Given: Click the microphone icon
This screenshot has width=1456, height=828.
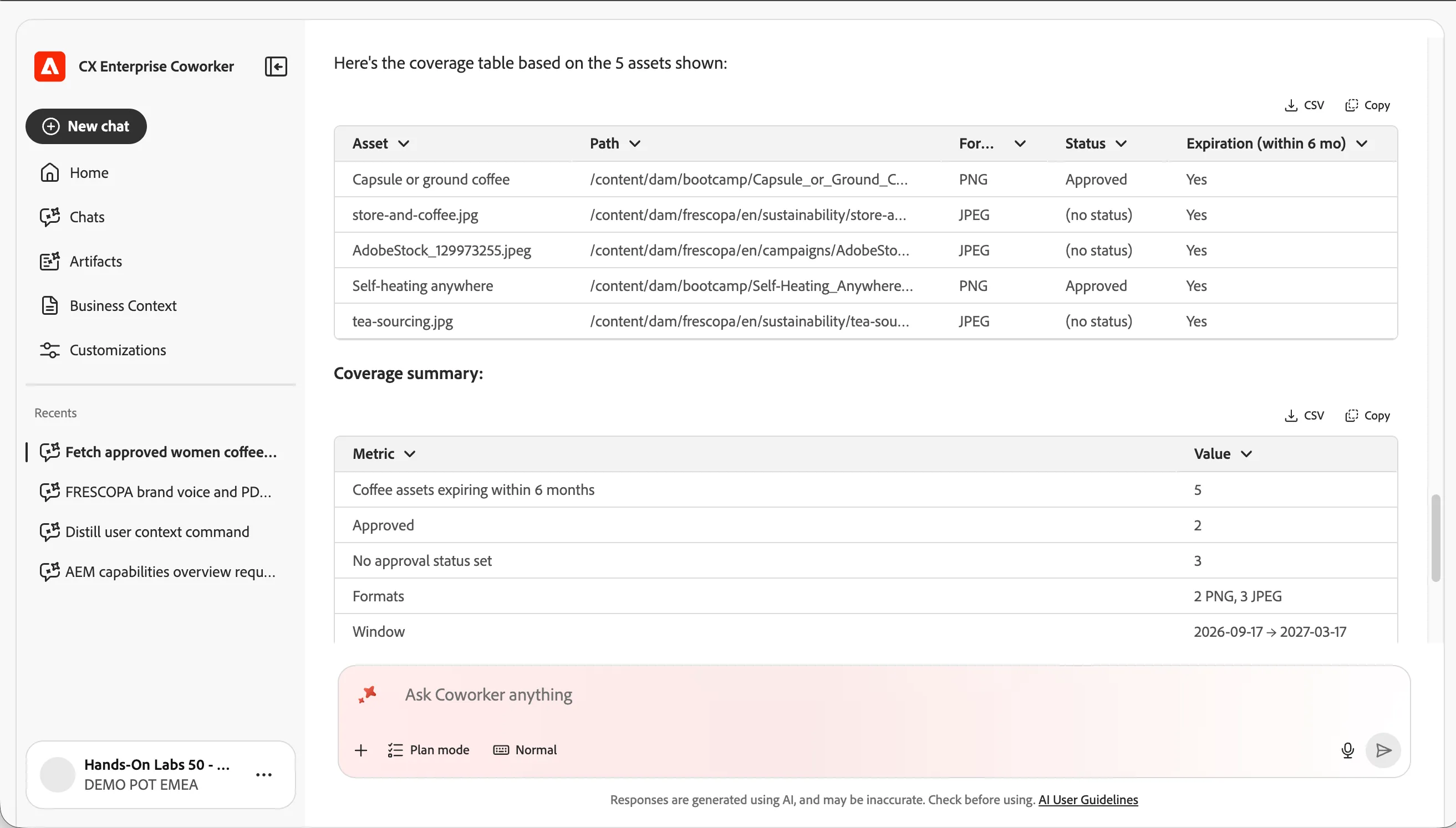Looking at the screenshot, I should [x=1347, y=750].
